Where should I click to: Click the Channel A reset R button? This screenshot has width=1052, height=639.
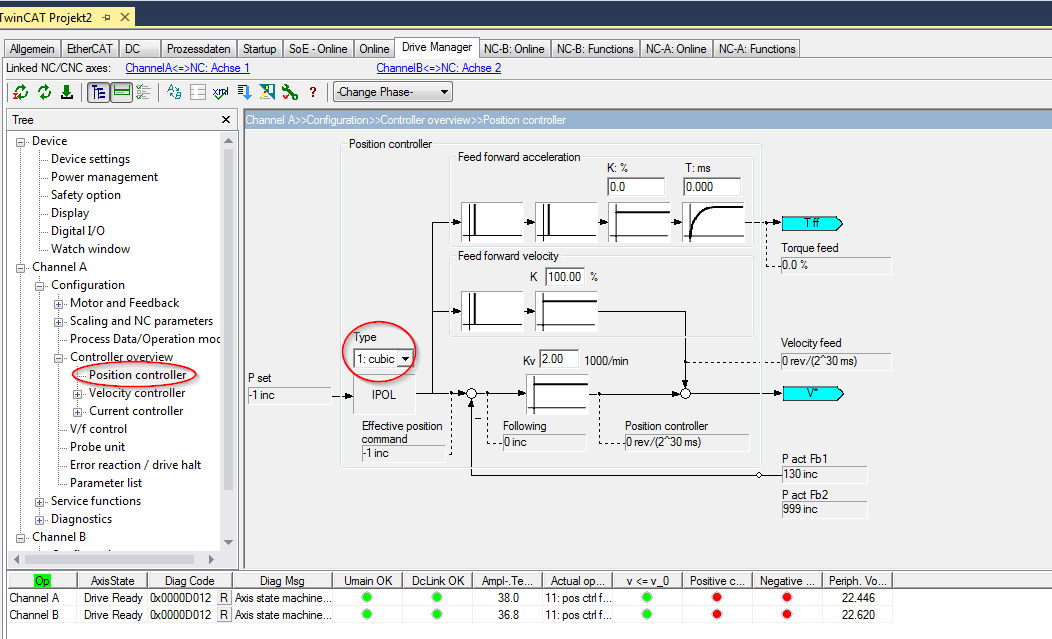pos(224,598)
